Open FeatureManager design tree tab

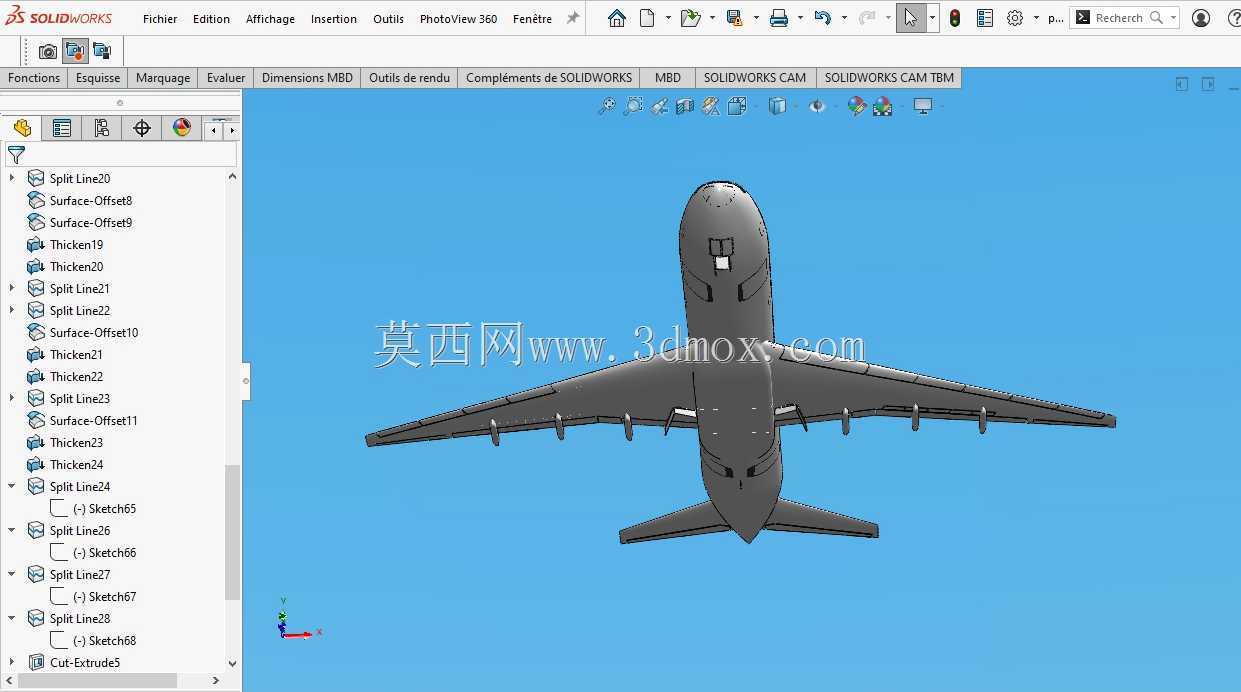(x=22, y=128)
